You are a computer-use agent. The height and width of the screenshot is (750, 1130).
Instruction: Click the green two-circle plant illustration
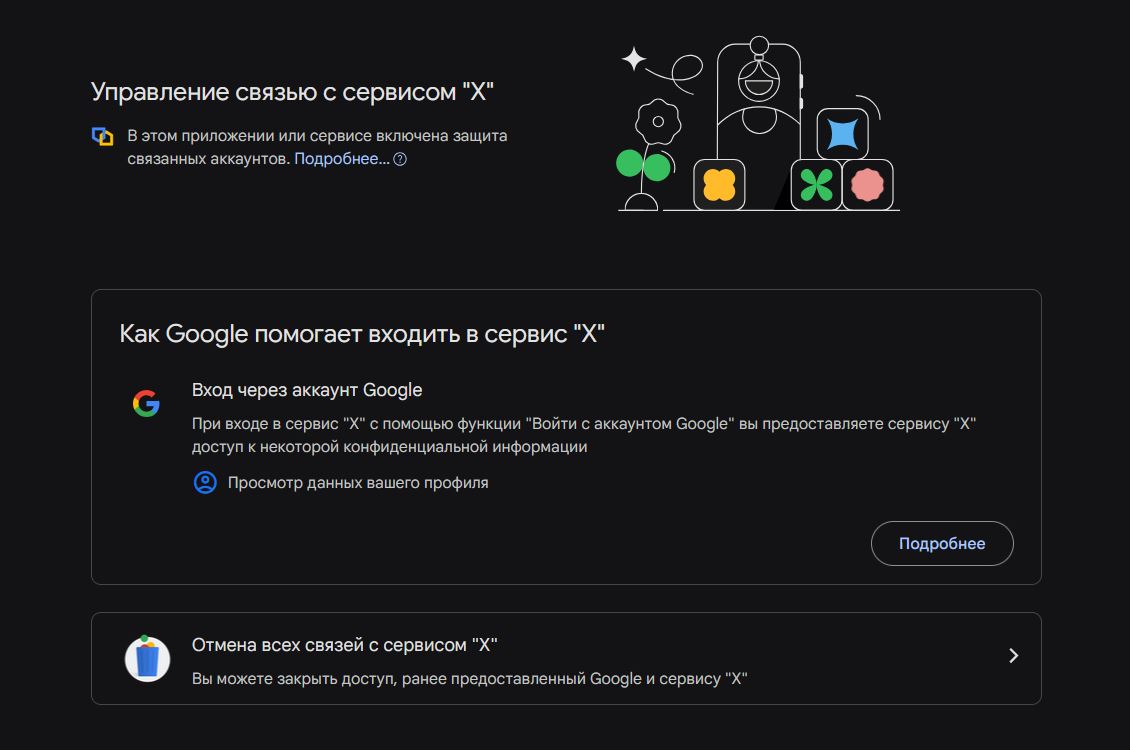[642, 166]
